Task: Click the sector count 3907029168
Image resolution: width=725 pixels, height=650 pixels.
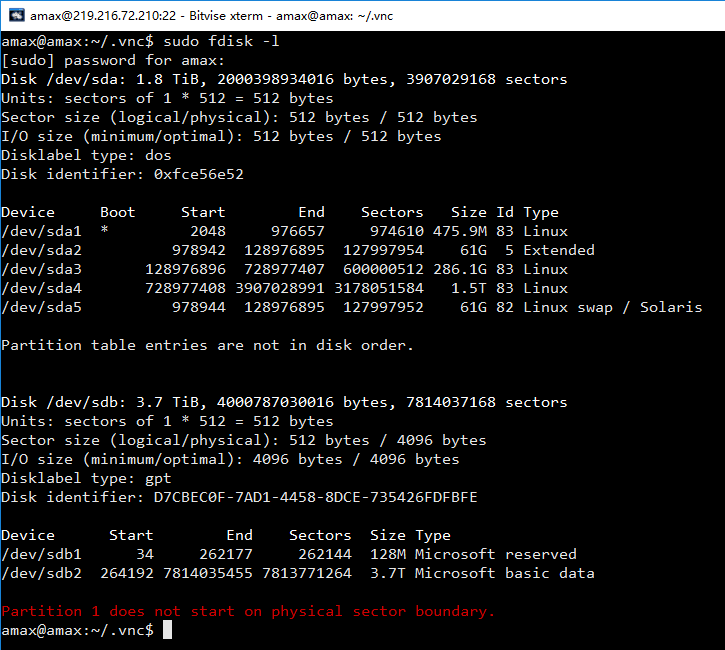Action: pos(451,79)
